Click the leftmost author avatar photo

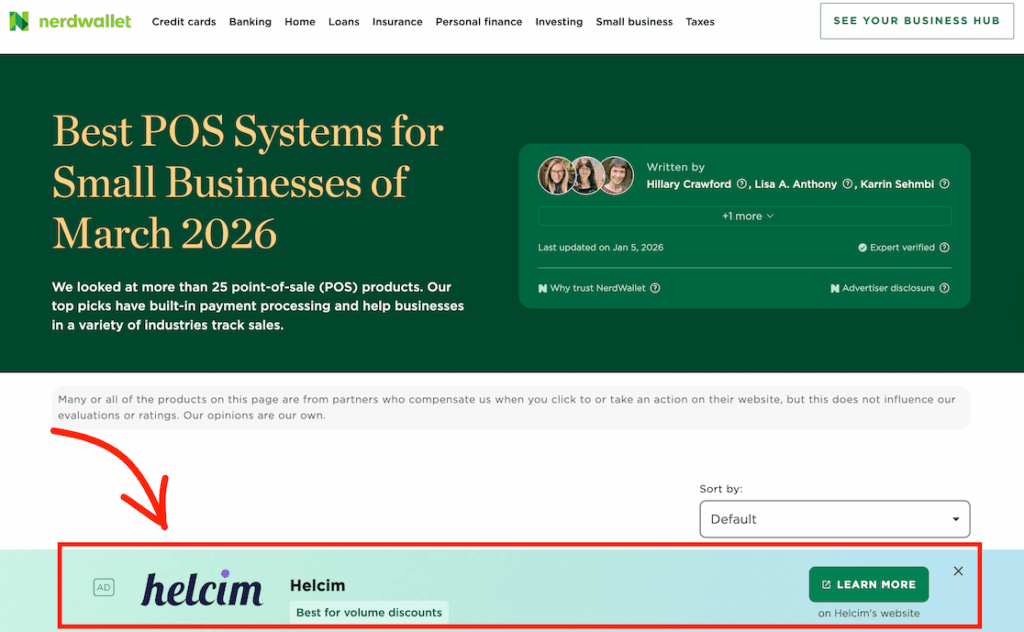click(556, 175)
